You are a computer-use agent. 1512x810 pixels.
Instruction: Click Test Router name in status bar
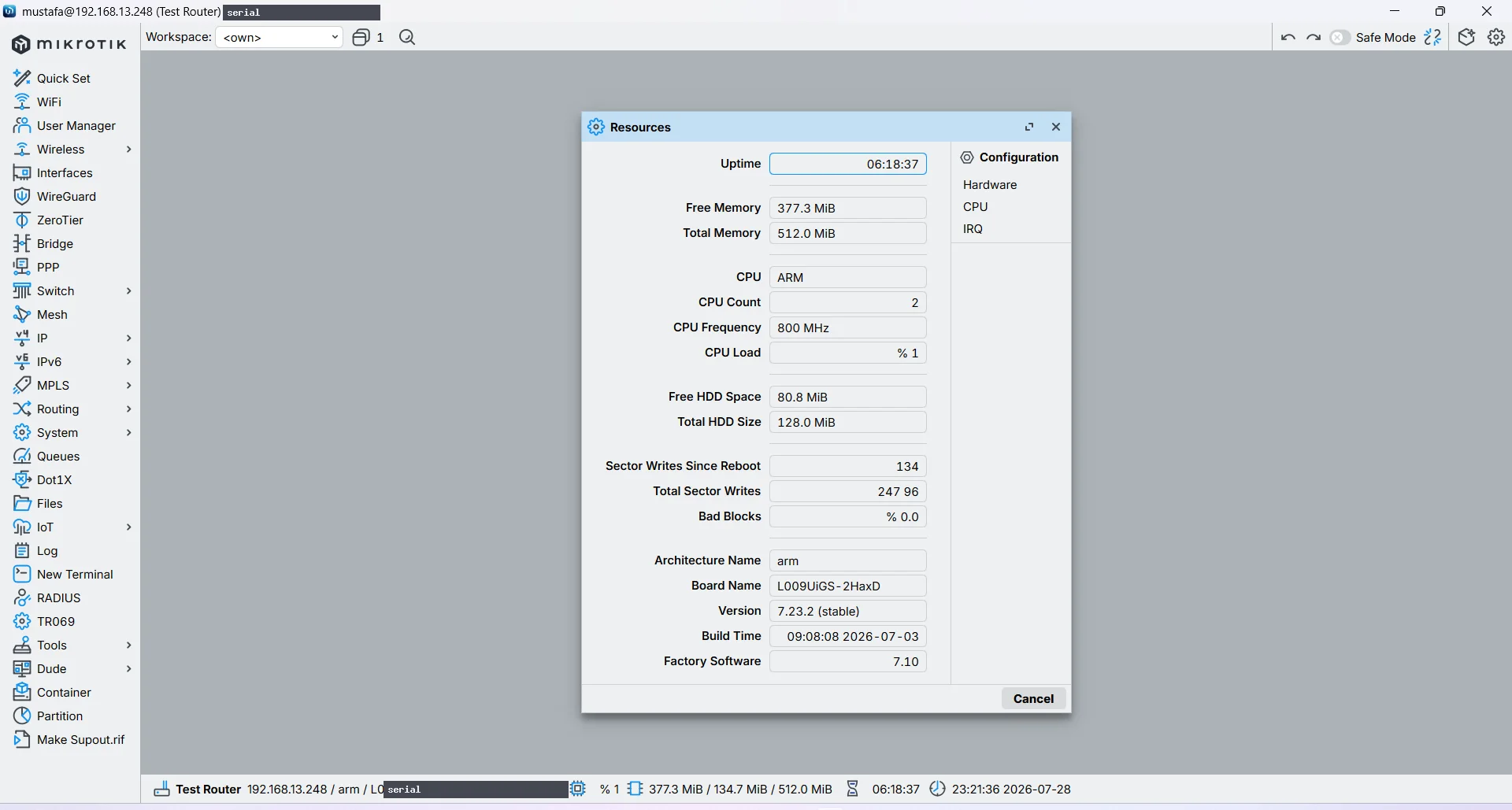208,789
